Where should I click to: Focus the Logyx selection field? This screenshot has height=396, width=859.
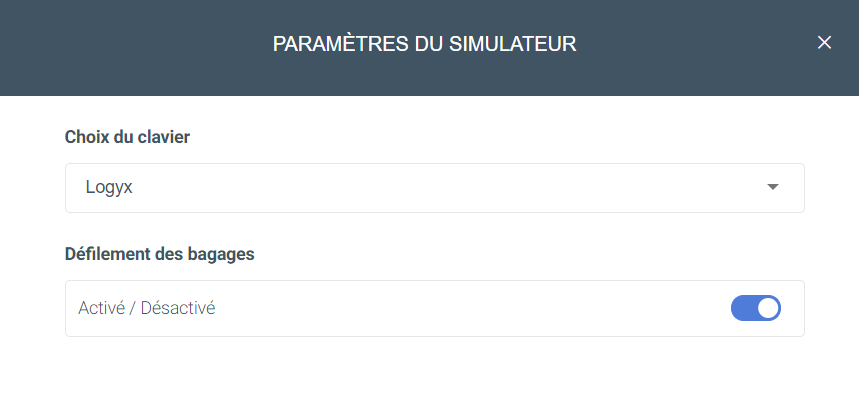click(434, 188)
